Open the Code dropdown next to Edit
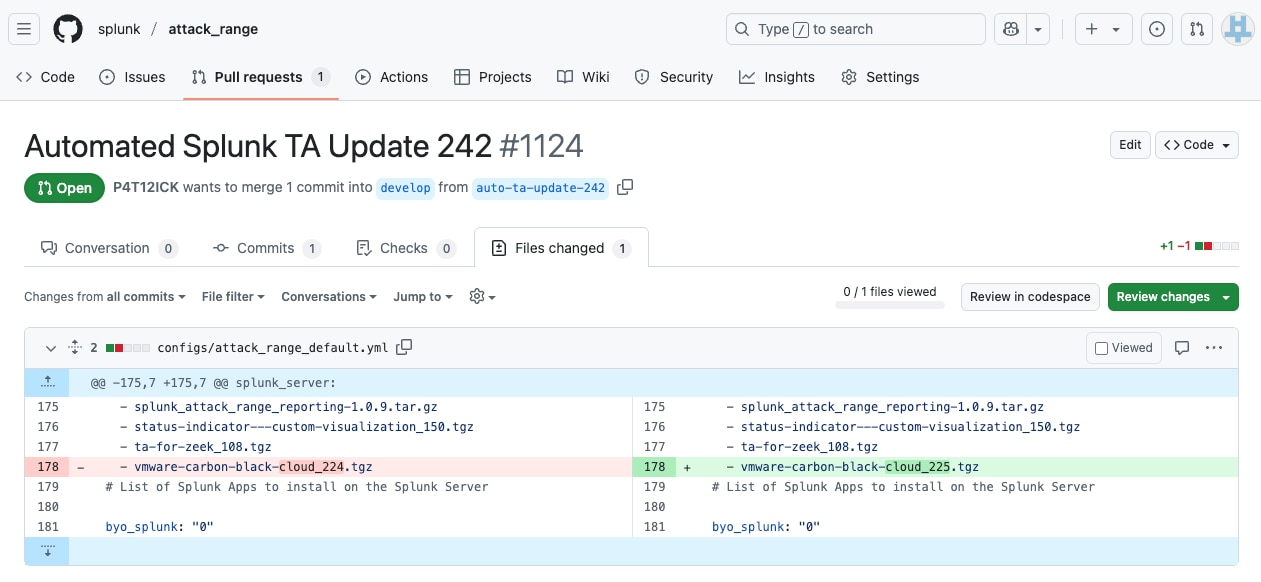The image size is (1261, 582). [x=1197, y=145]
